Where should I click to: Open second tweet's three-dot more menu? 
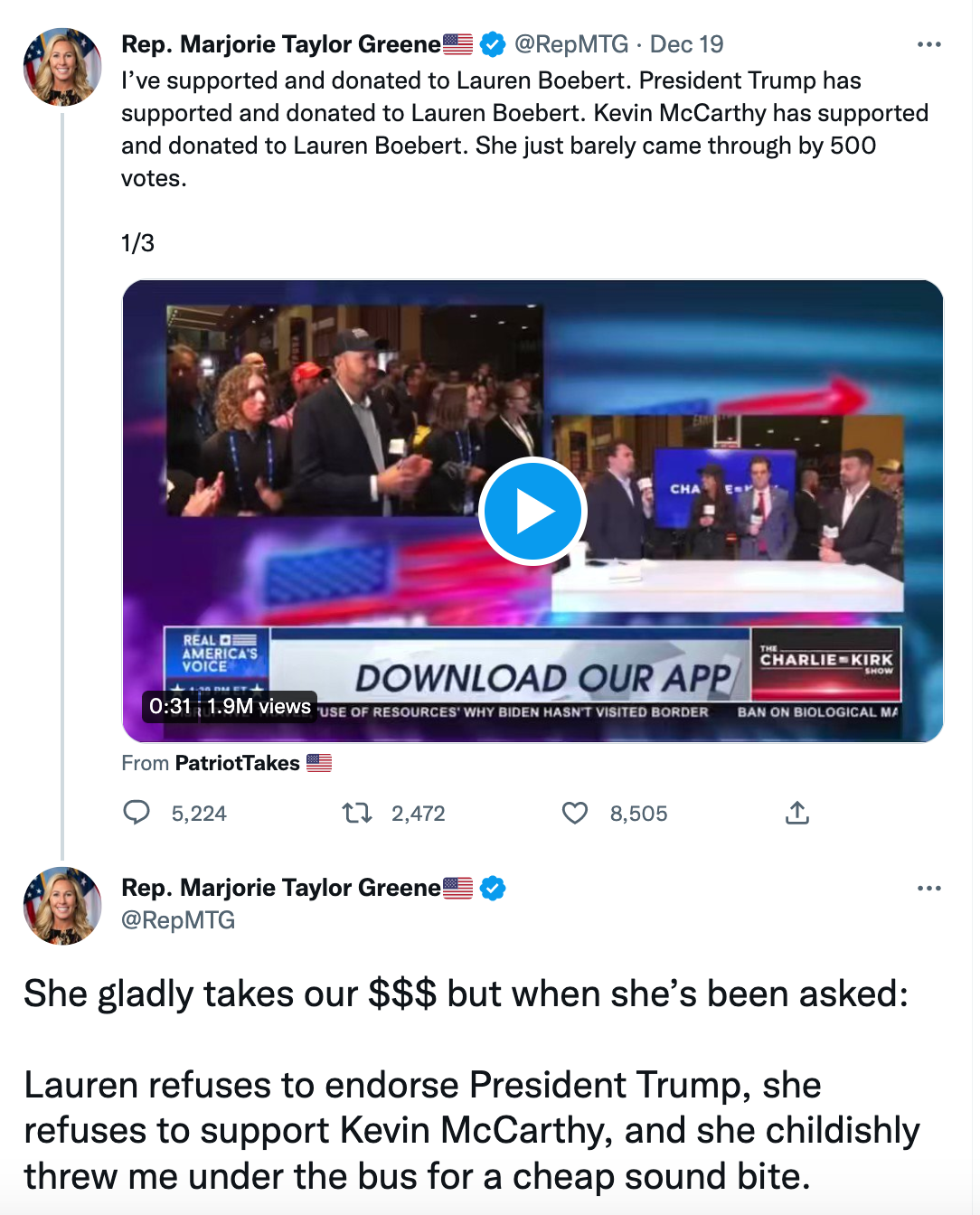[928, 889]
